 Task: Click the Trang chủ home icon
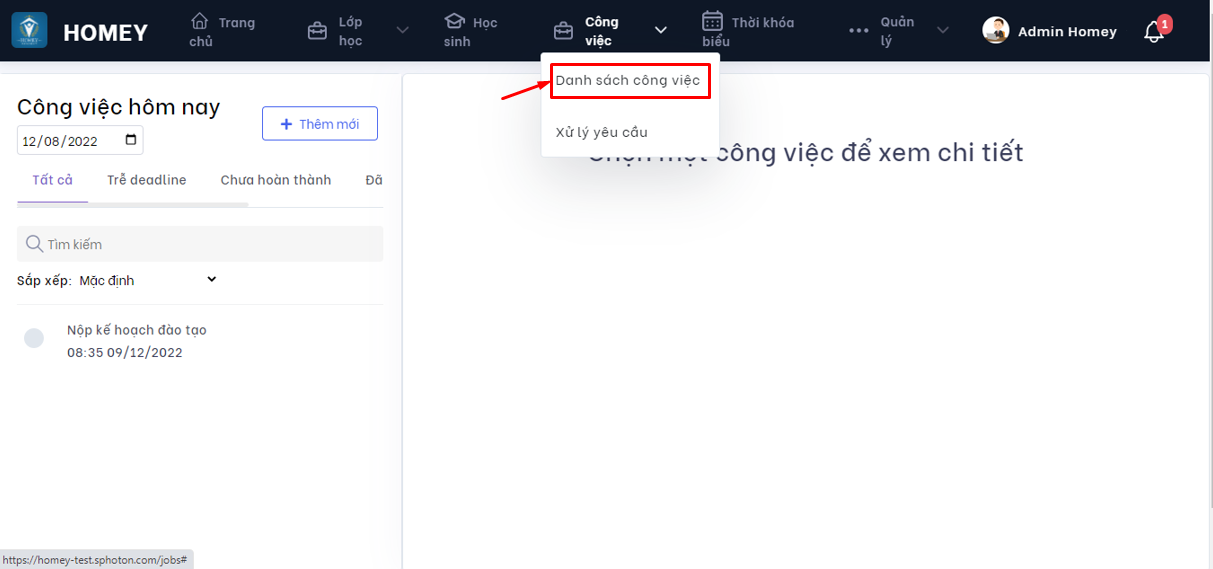(200, 21)
